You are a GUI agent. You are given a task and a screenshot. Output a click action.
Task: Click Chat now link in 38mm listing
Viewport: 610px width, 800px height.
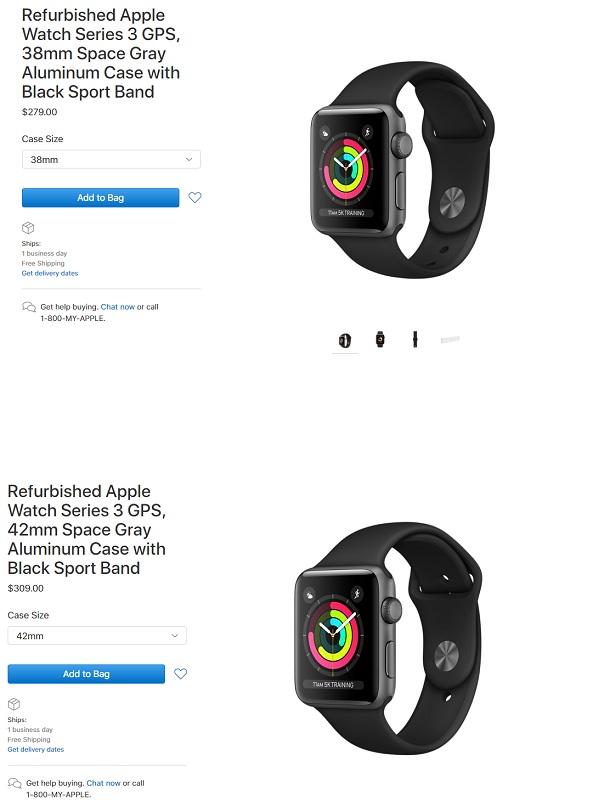point(118,307)
